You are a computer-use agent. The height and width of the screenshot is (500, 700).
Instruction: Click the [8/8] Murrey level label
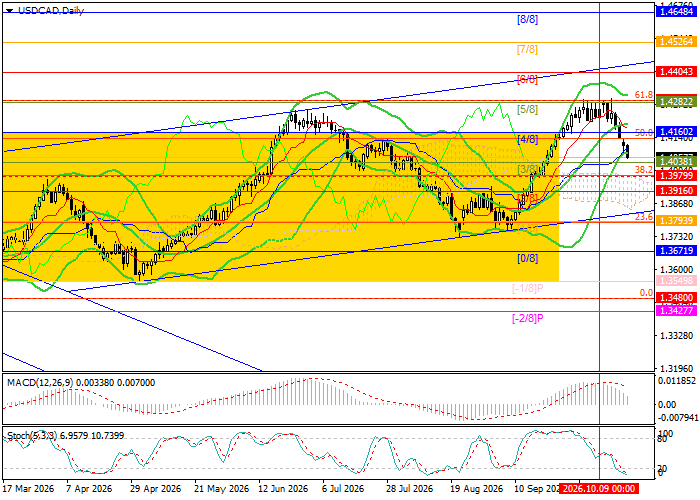[x=527, y=20]
